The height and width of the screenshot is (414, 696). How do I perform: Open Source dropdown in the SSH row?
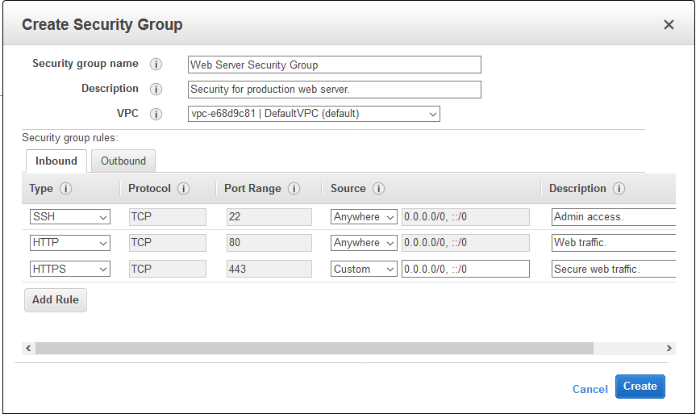tap(364, 217)
